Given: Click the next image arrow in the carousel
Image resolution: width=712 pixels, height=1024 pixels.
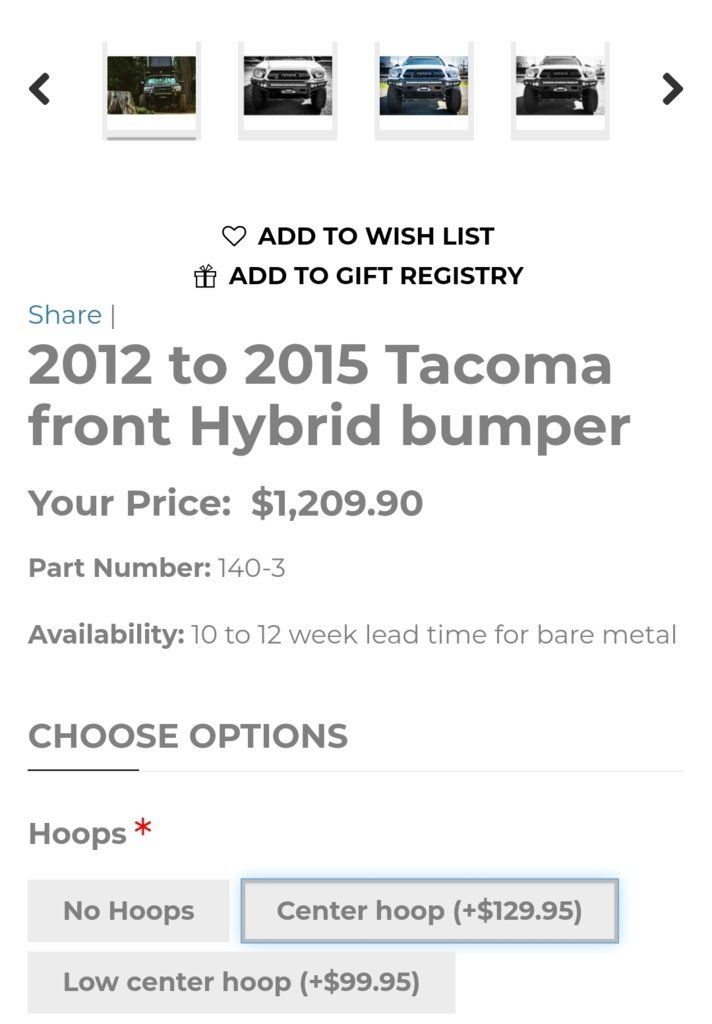Looking at the screenshot, I should [x=672, y=89].
